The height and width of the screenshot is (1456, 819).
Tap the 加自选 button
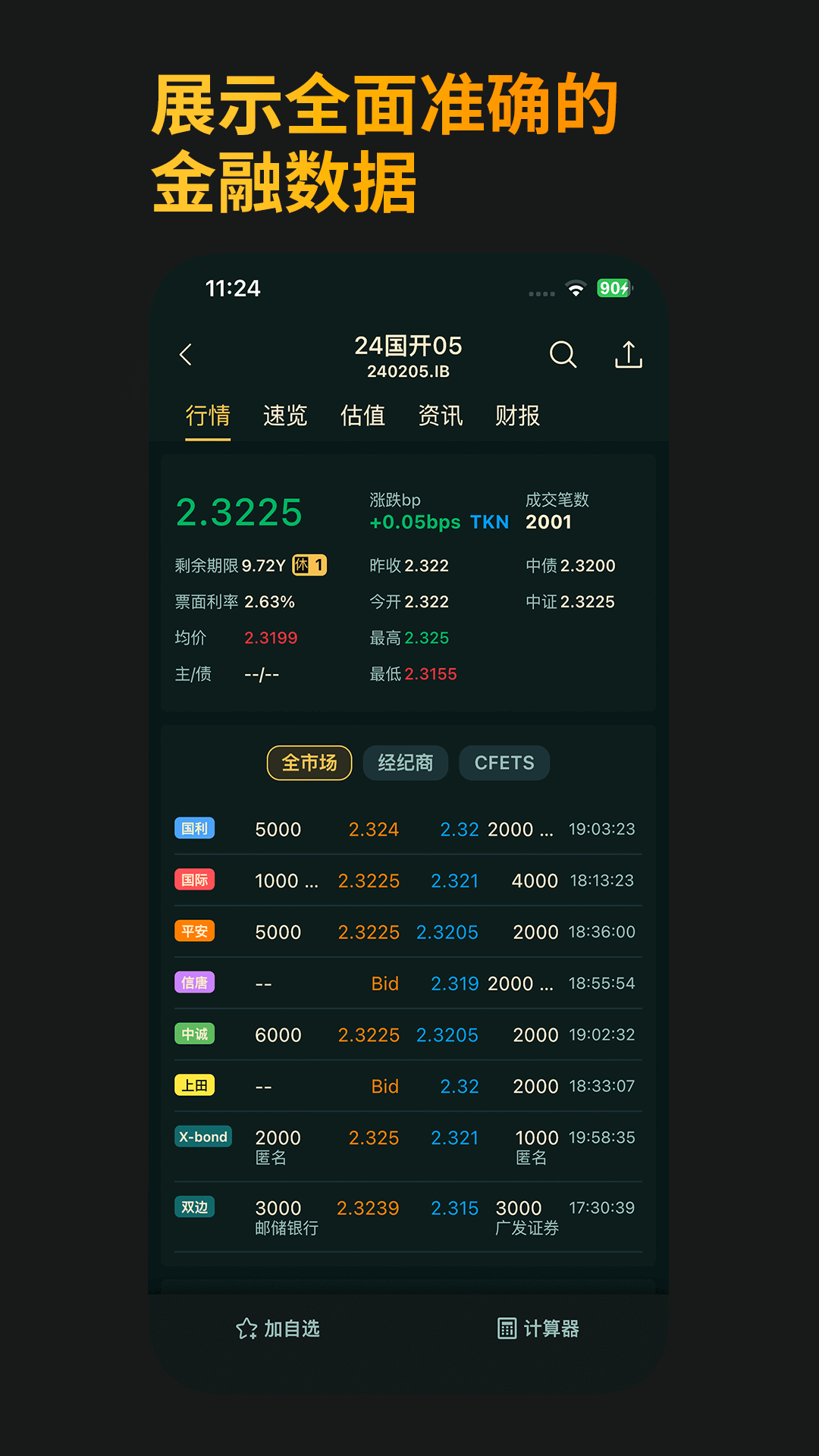291,1329
